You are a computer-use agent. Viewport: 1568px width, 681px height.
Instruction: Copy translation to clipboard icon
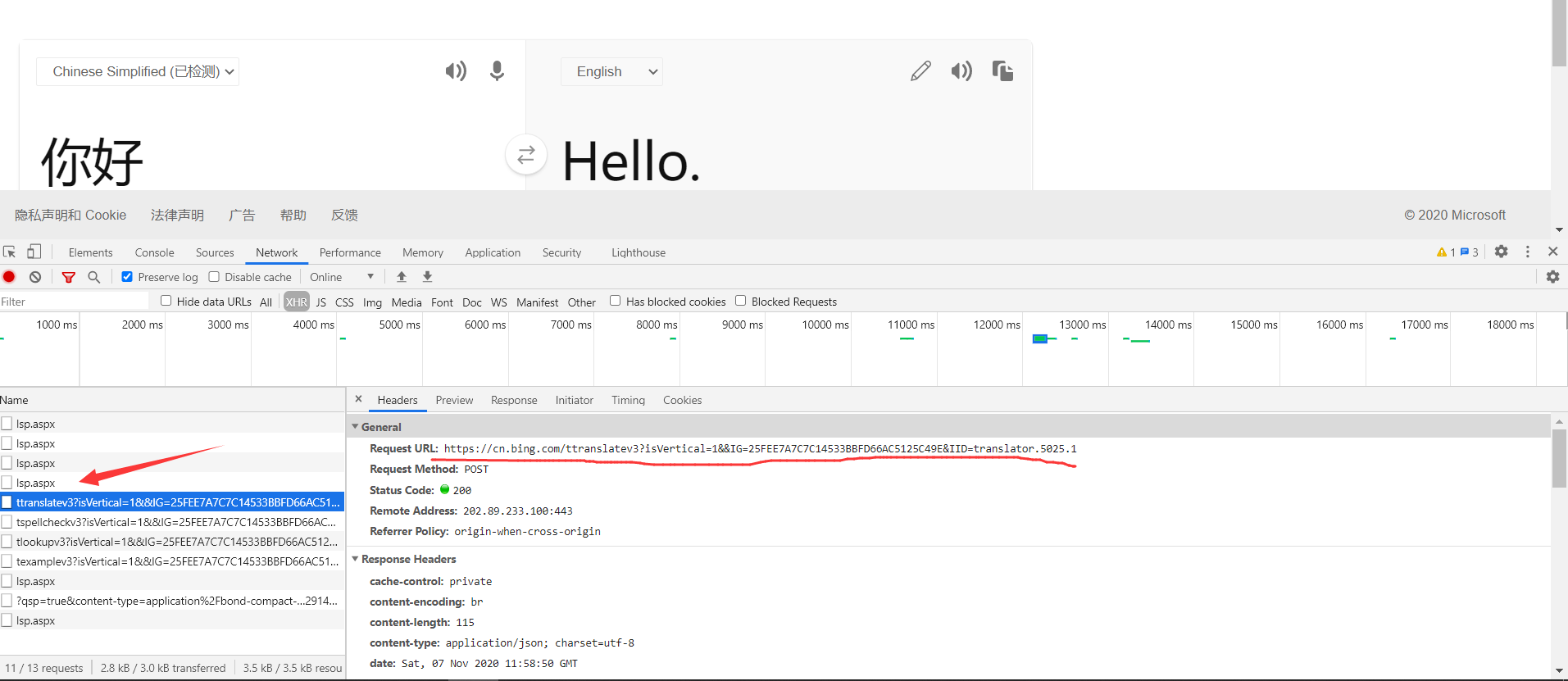click(1002, 71)
